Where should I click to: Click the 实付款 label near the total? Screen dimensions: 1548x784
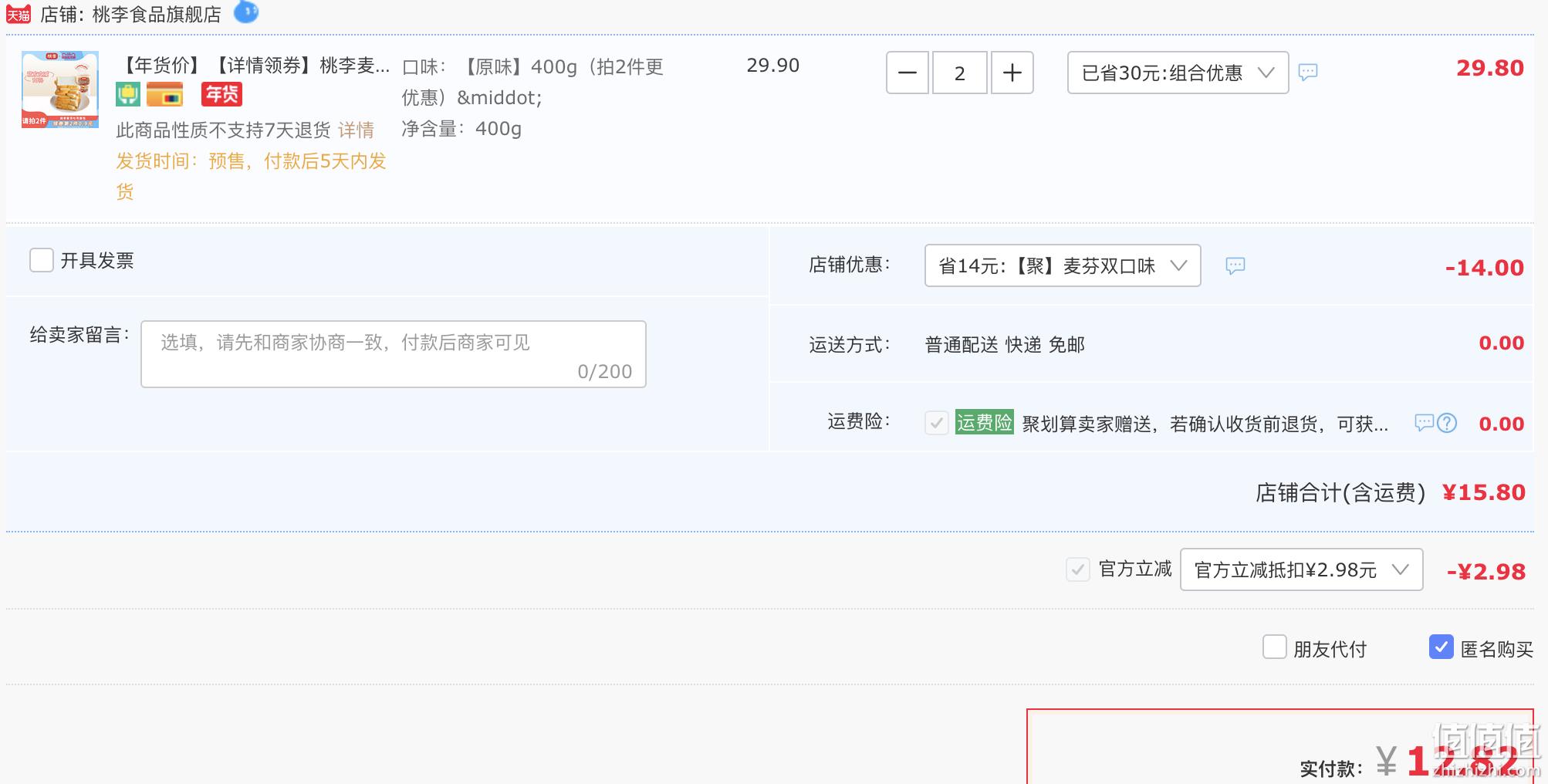point(1331,769)
